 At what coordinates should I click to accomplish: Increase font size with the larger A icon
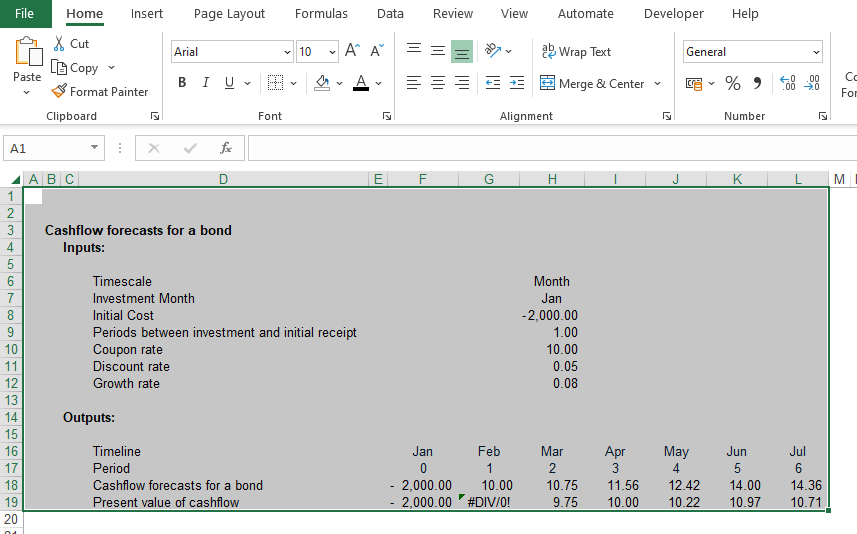pyautogui.click(x=352, y=51)
